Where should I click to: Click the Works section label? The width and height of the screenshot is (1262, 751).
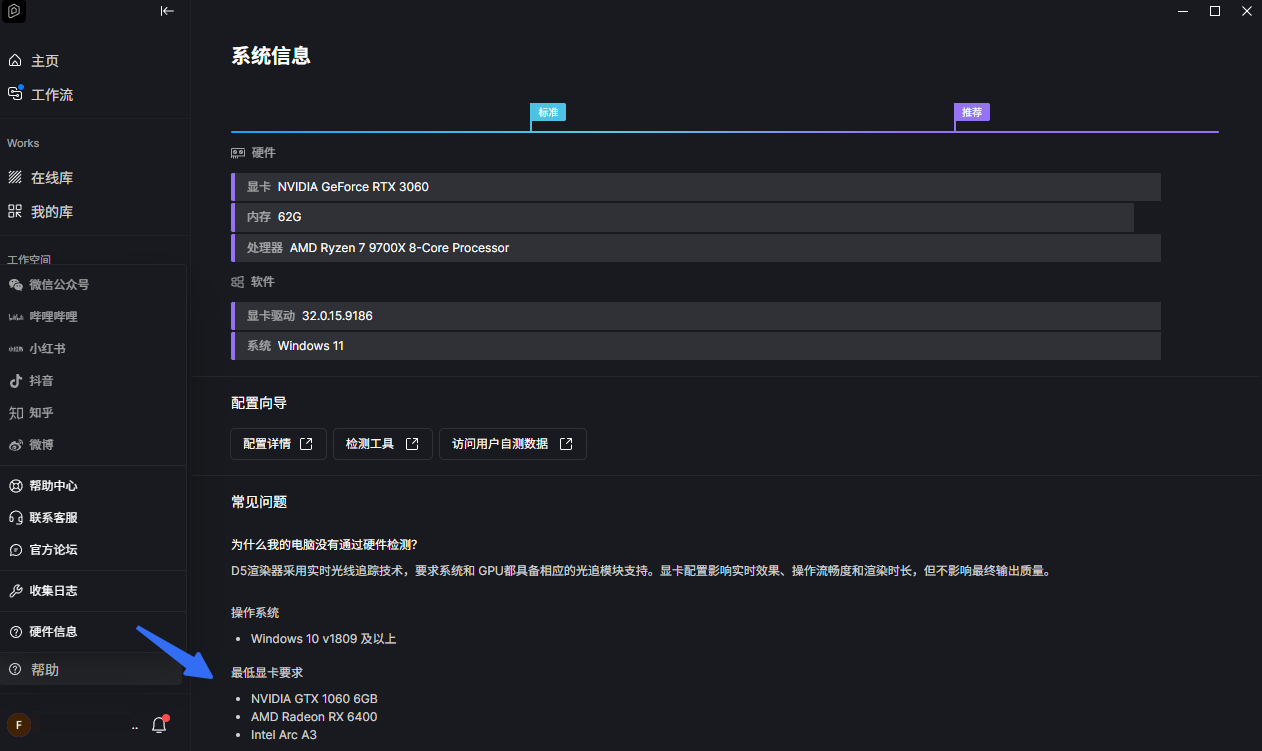[x=23, y=144]
